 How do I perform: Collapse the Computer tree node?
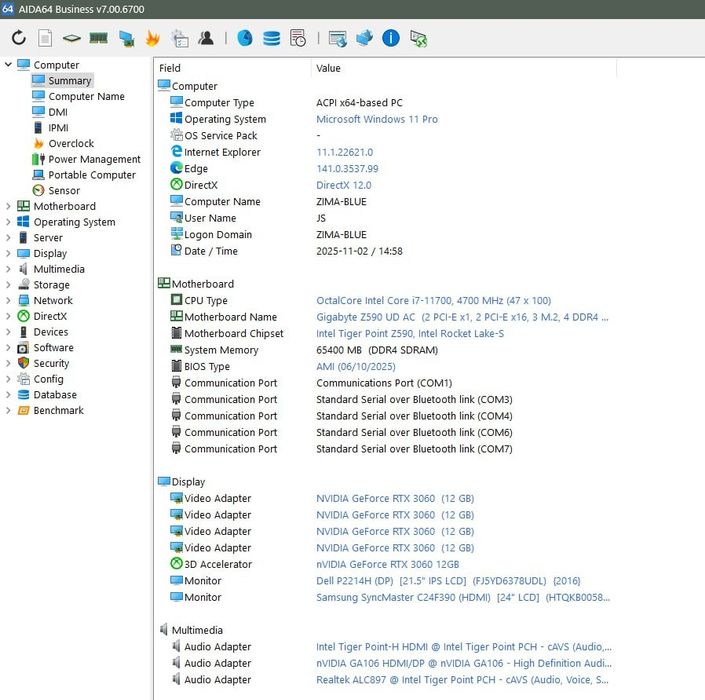8,64
